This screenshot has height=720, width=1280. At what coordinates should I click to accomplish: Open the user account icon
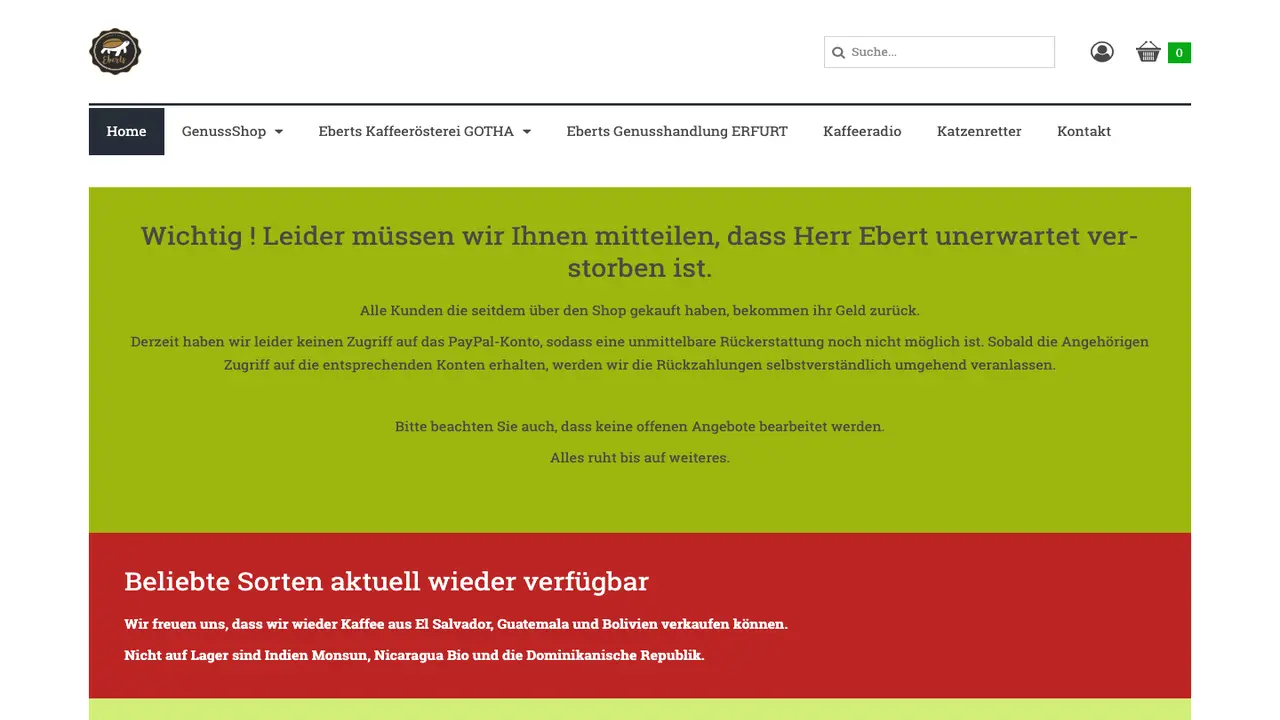[1102, 52]
